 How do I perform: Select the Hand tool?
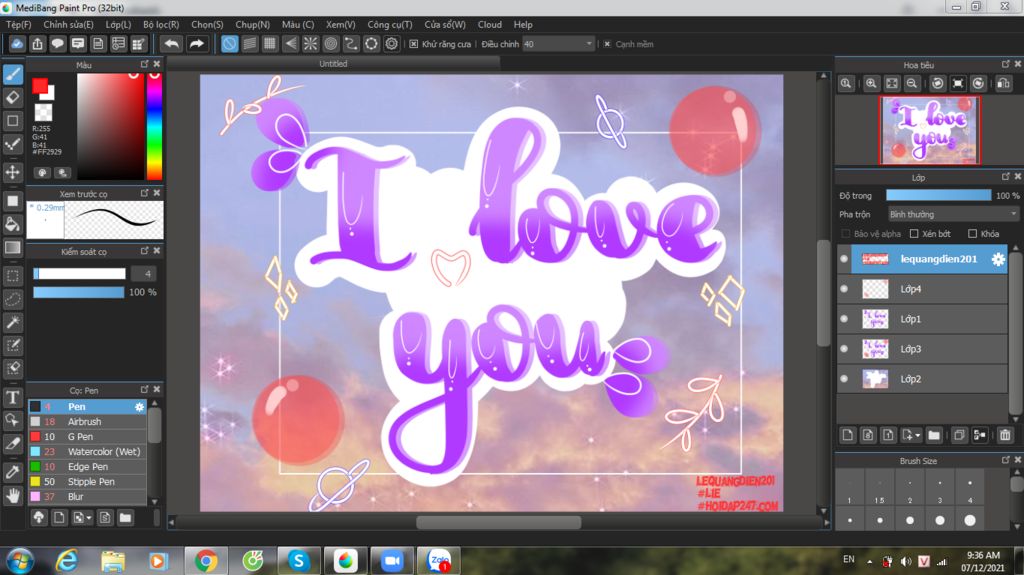(x=13, y=495)
